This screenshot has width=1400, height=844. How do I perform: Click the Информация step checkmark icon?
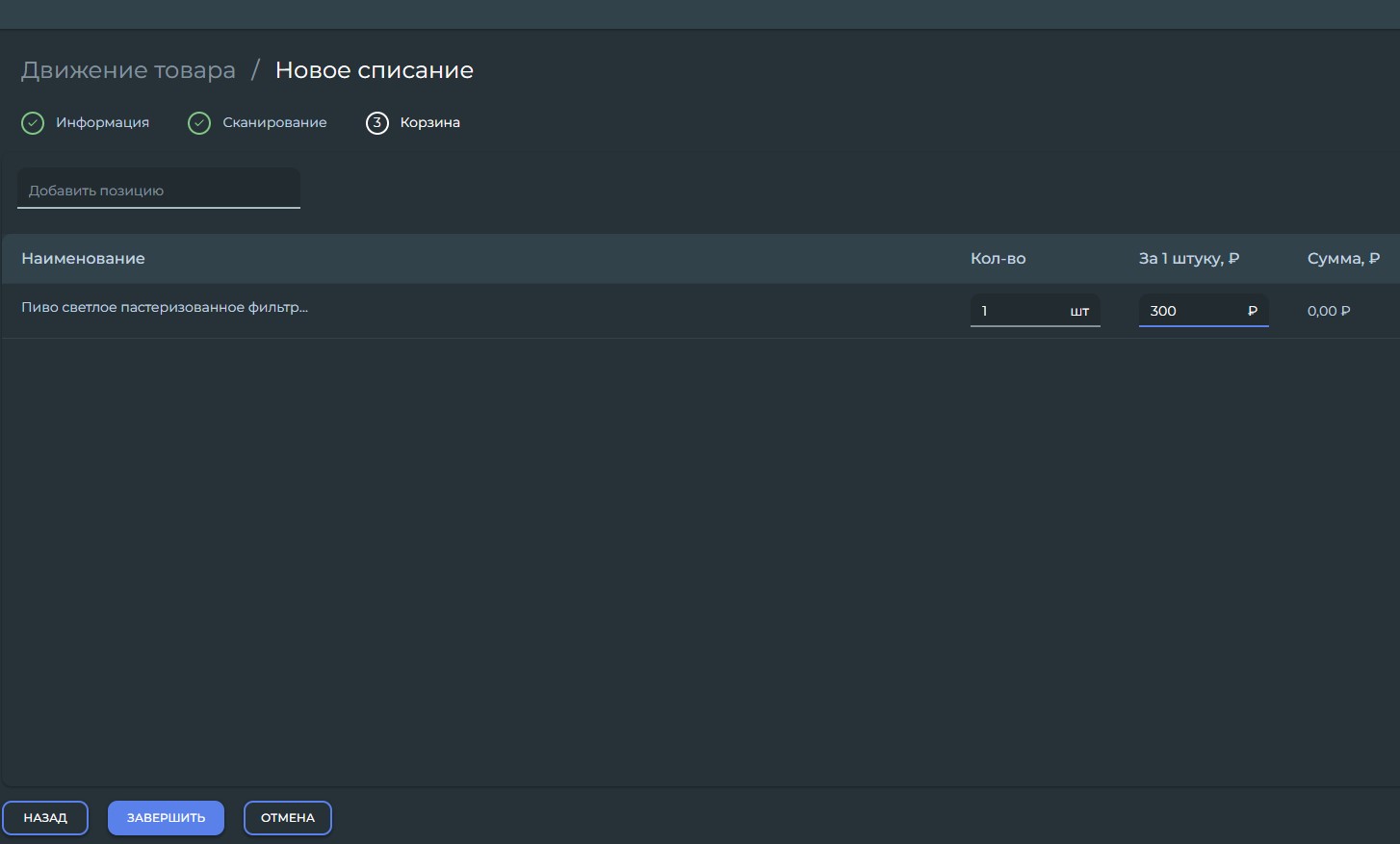pos(33,123)
